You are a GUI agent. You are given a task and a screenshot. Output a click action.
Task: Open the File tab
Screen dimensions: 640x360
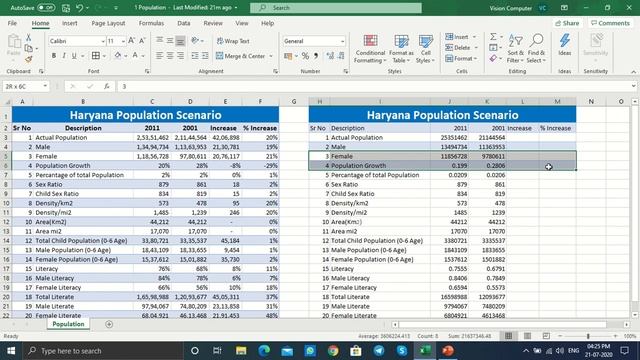(x=12, y=23)
